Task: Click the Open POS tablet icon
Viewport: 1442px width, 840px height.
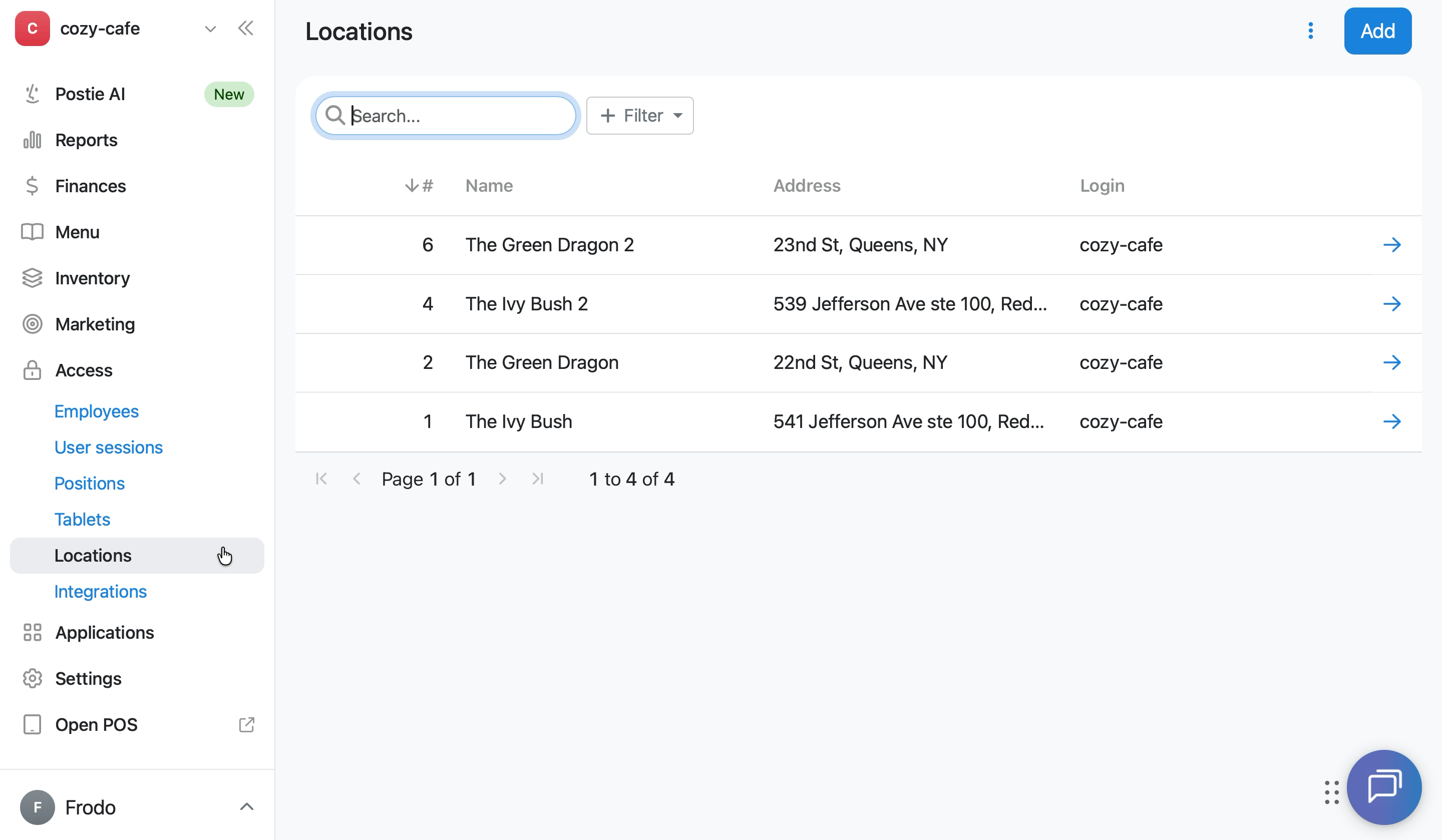Action: click(32, 725)
